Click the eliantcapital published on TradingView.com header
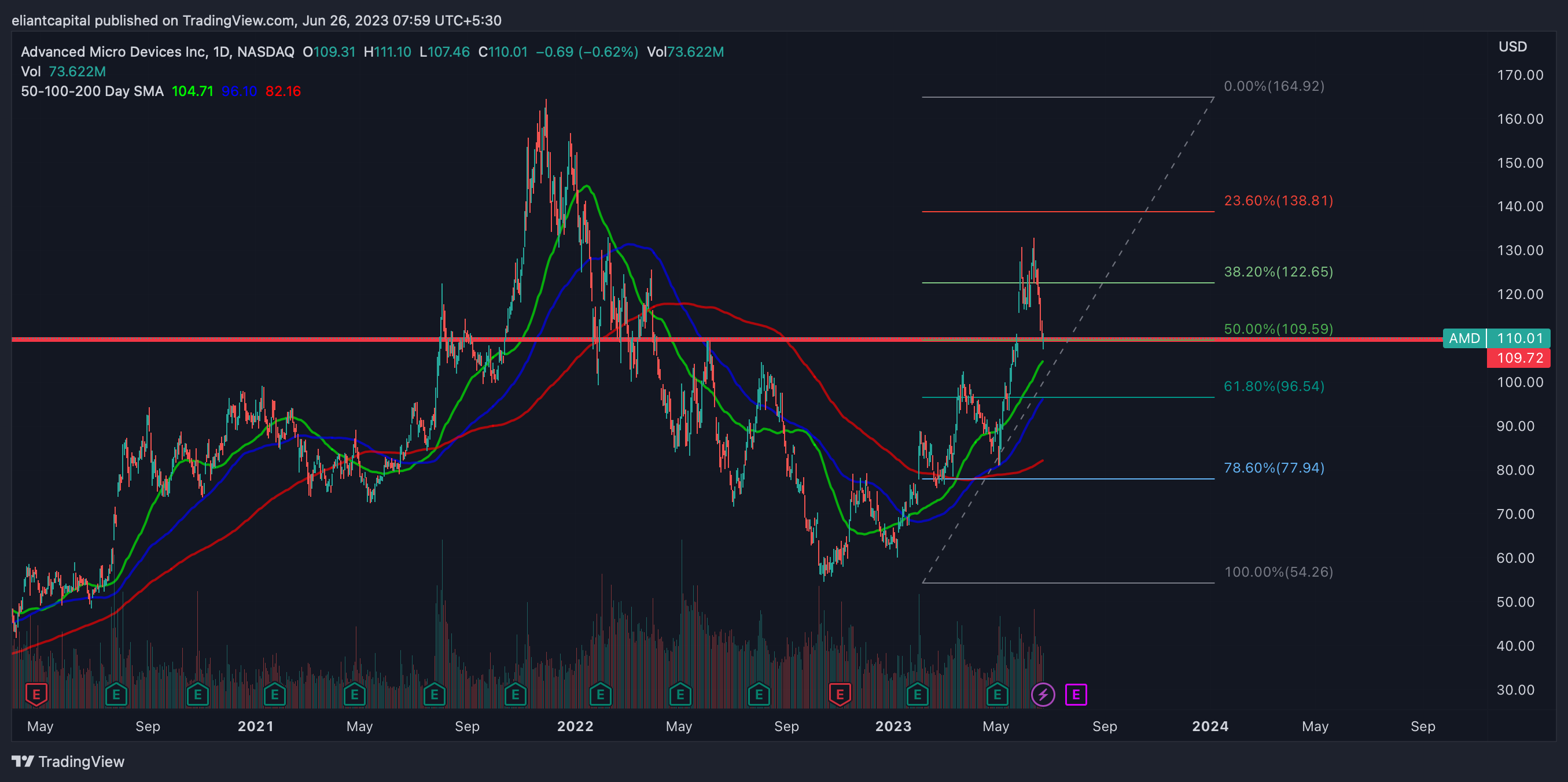The height and width of the screenshot is (782, 1568). [256, 21]
